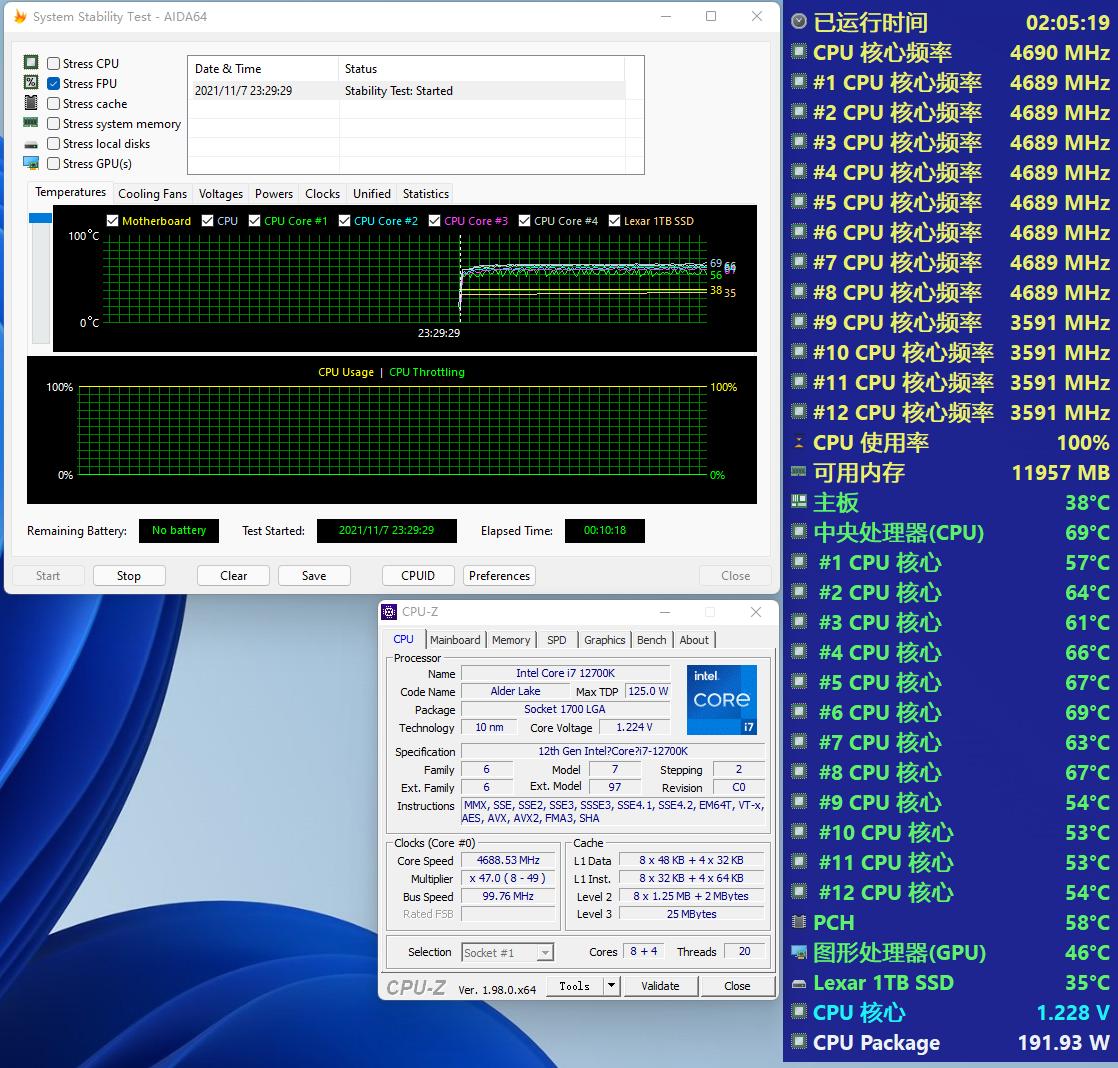This screenshot has height=1068, width=1118.
Task: Open the Bench tab in CPU-Z
Action: point(651,640)
